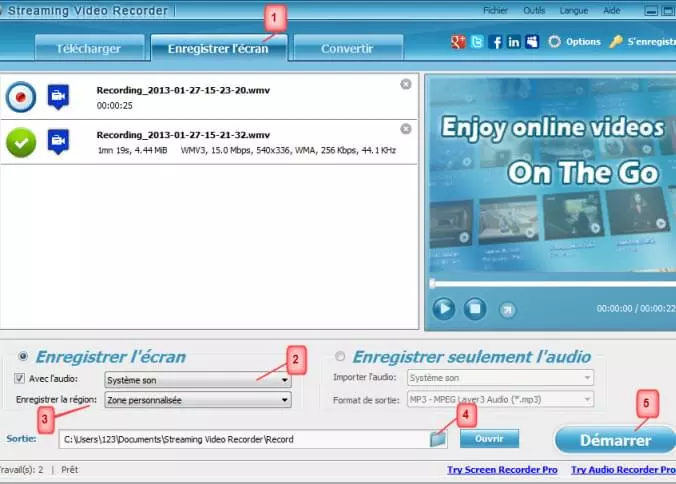The height and width of the screenshot is (484, 676).
Task: Open the Avec l'audio Système son dropdown
Action: pyautogui.click(x=198, y=380)
